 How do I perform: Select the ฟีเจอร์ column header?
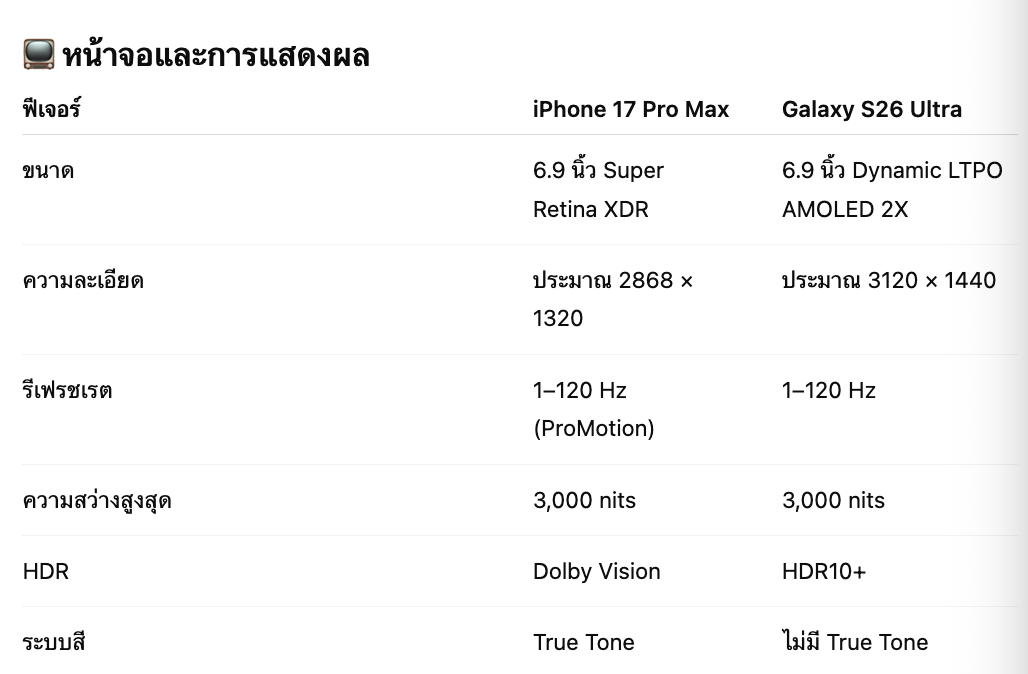51,109
